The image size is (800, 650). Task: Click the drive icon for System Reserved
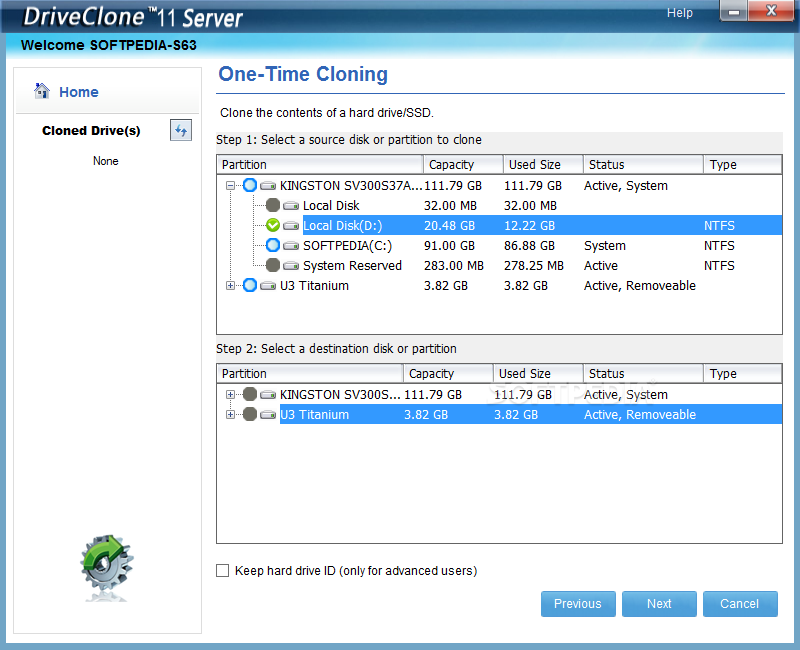[x=291, y=265]
